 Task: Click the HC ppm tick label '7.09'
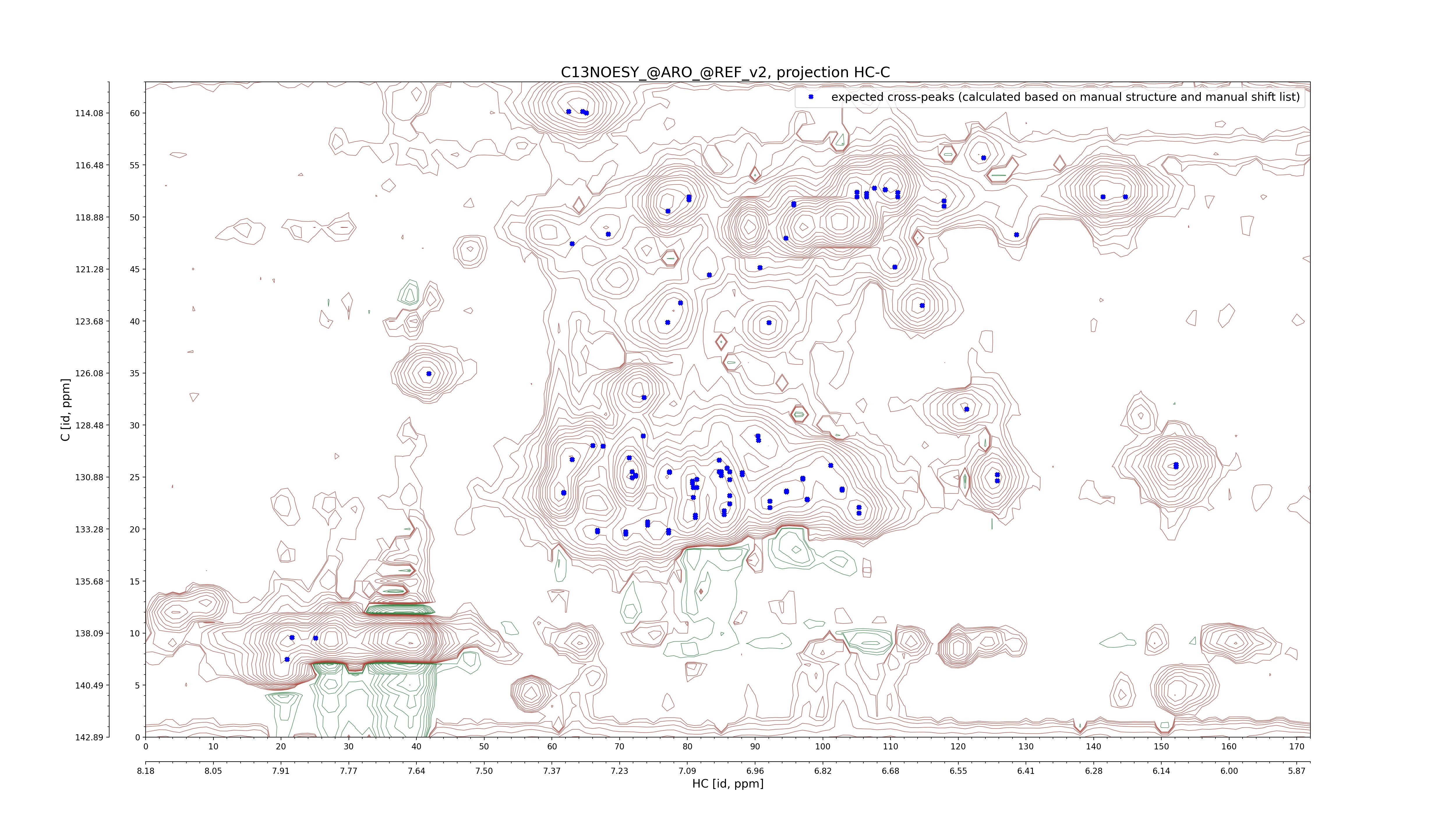pyautogui.click(x=687, y=771)
